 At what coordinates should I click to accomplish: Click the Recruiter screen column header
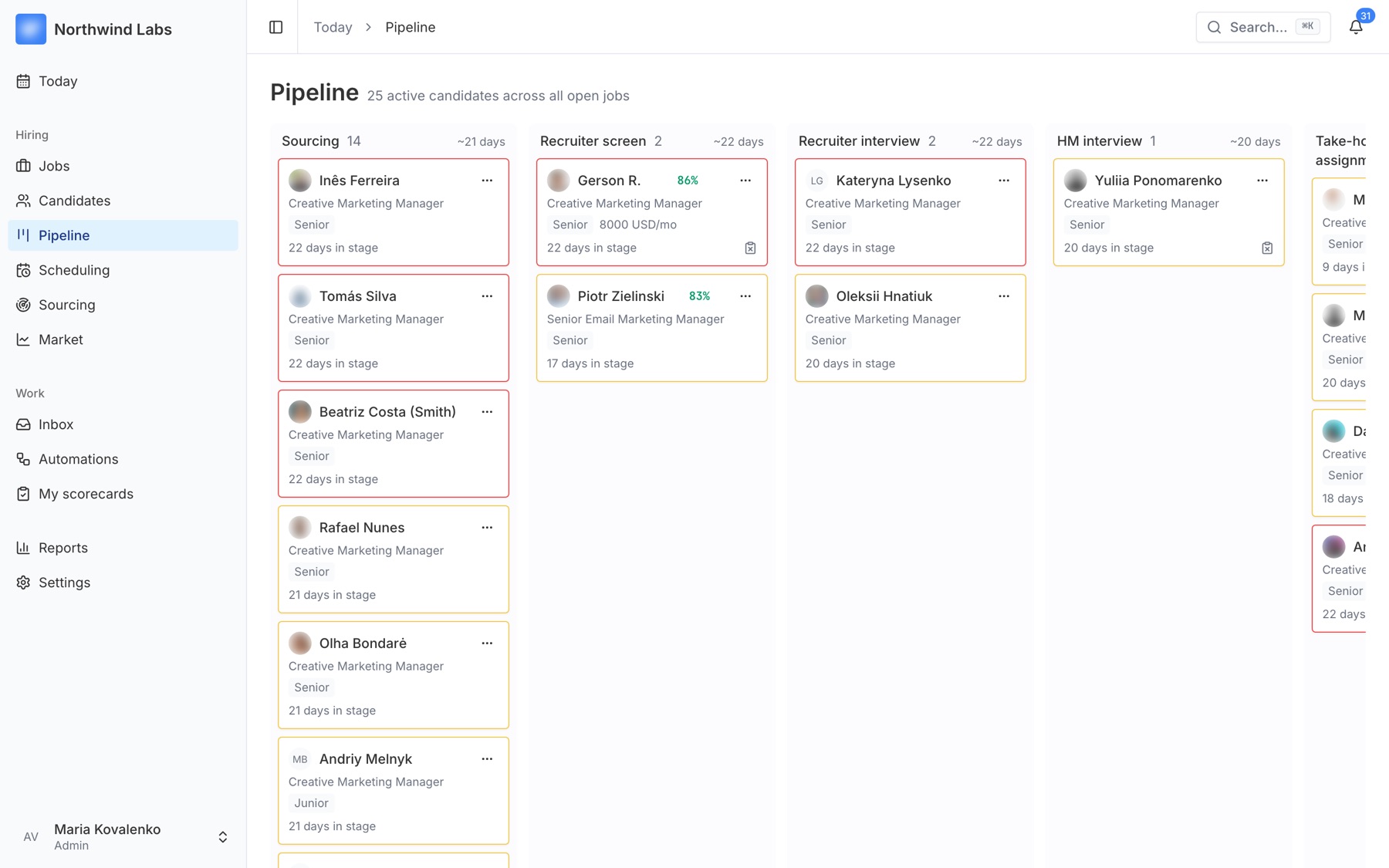pyautogui.click(x=593, y=141)
